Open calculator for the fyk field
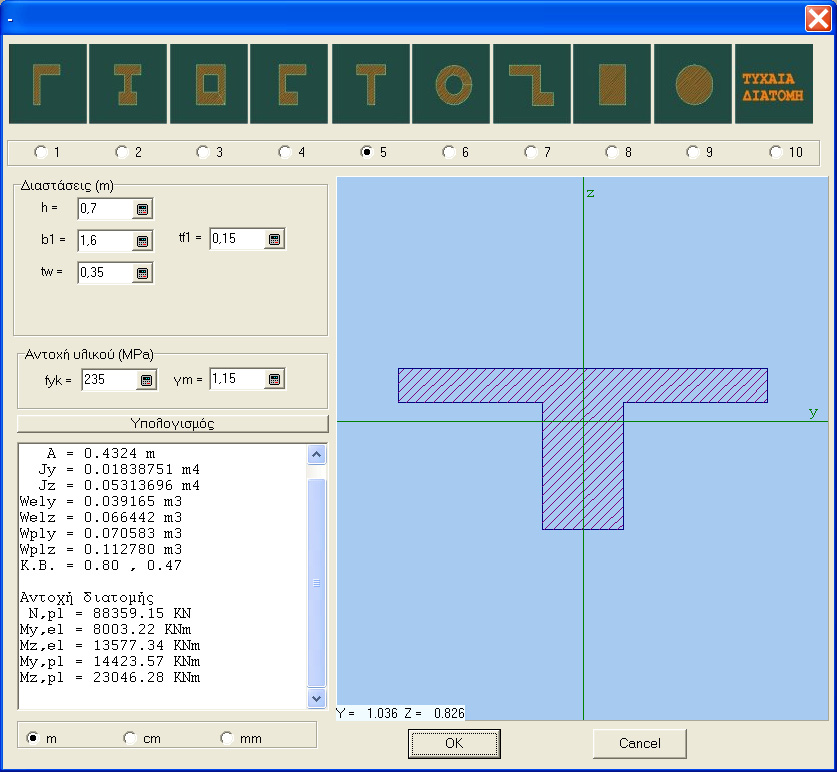This screenshot has width=837, height=772. (146, 380)
